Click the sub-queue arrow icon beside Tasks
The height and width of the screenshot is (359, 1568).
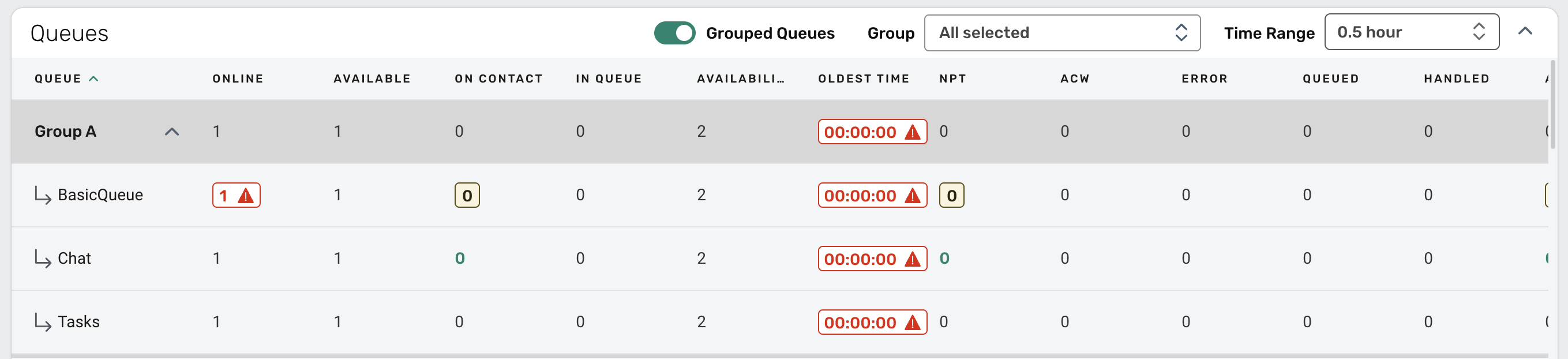tap(43, 322)
